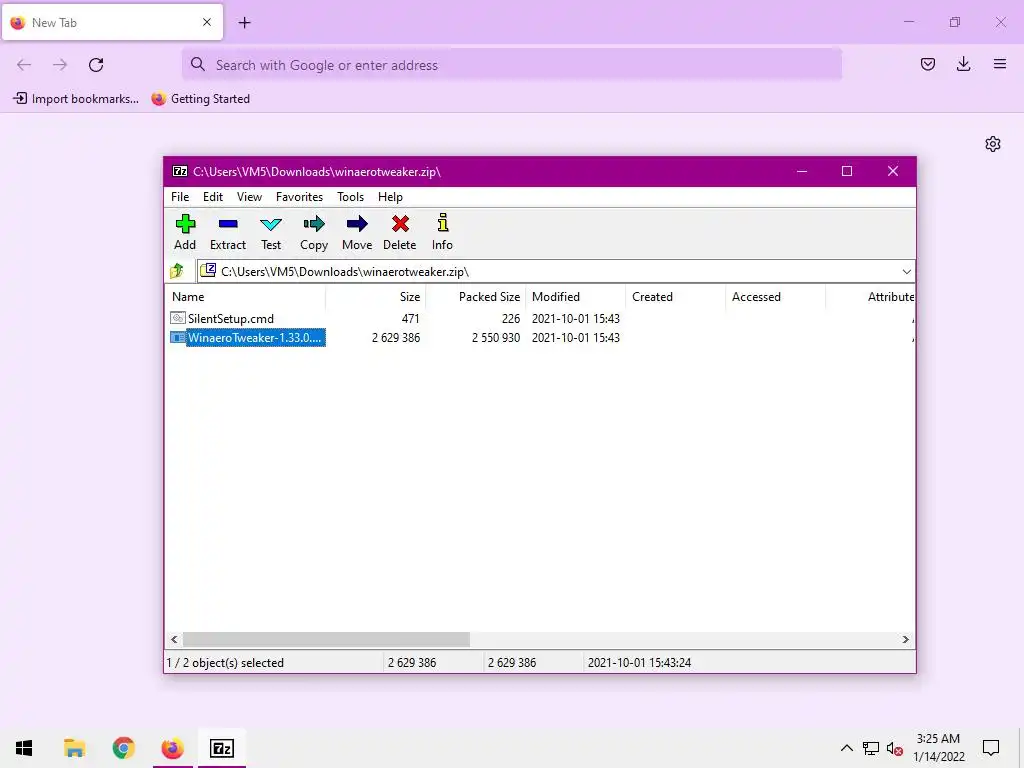Select the New Tab browser tab

coord(112,22)
